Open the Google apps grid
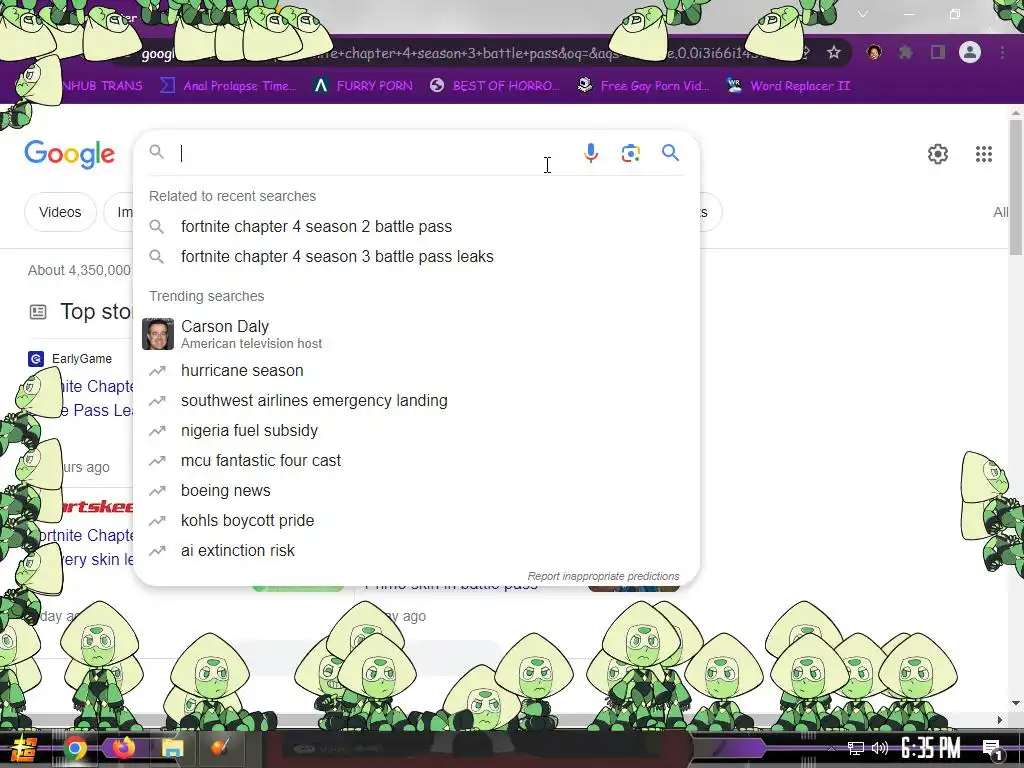The image size is (1024, 768). [984, 154]
